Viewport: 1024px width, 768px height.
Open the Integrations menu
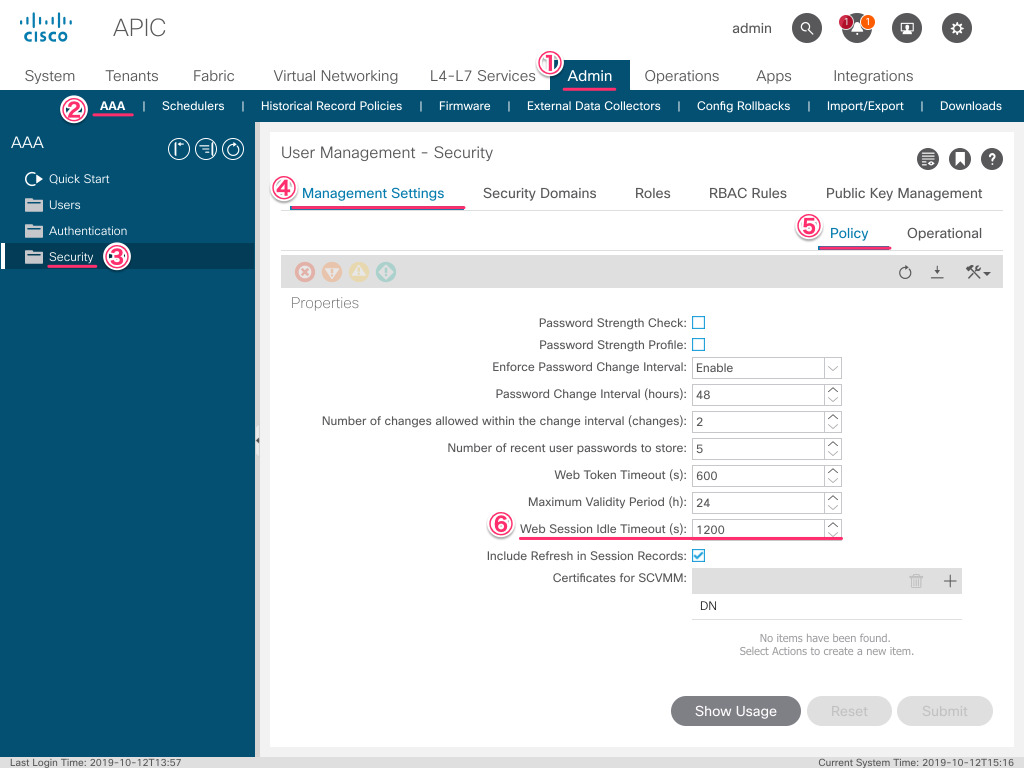pyautogui.click(x=873, y=76)
